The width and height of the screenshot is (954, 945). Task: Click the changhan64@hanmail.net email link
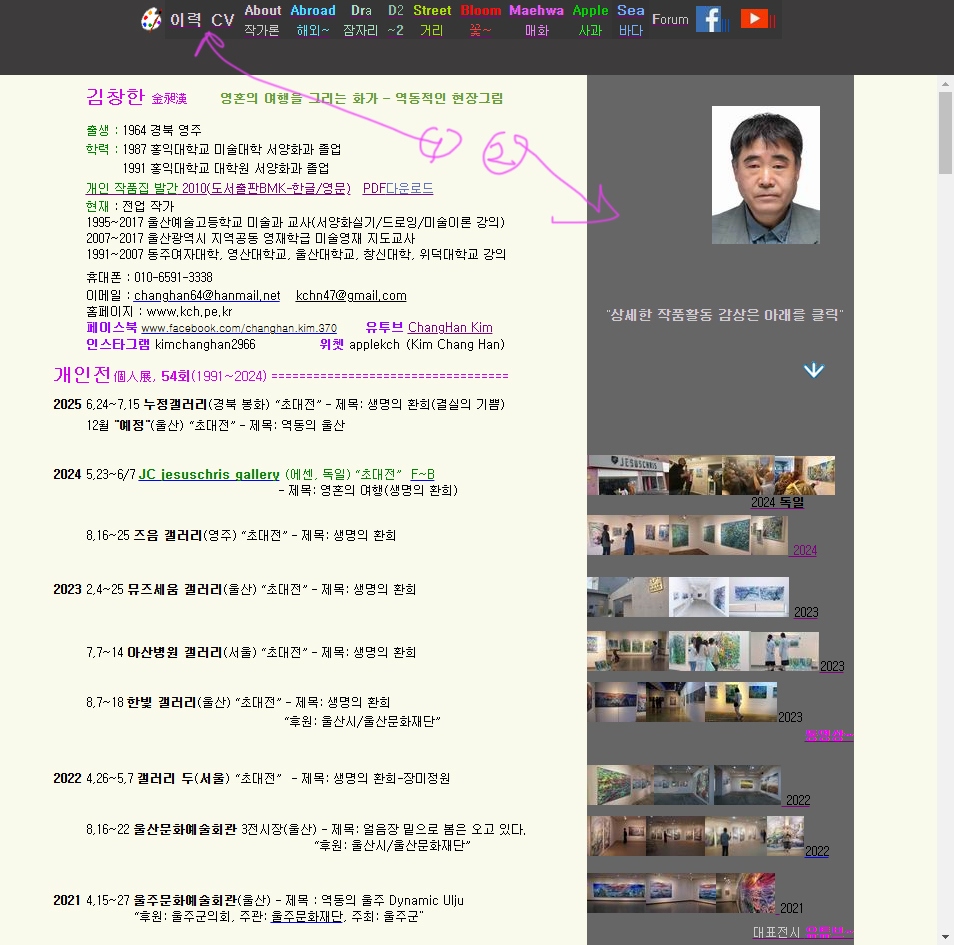(x=207, y=295)
